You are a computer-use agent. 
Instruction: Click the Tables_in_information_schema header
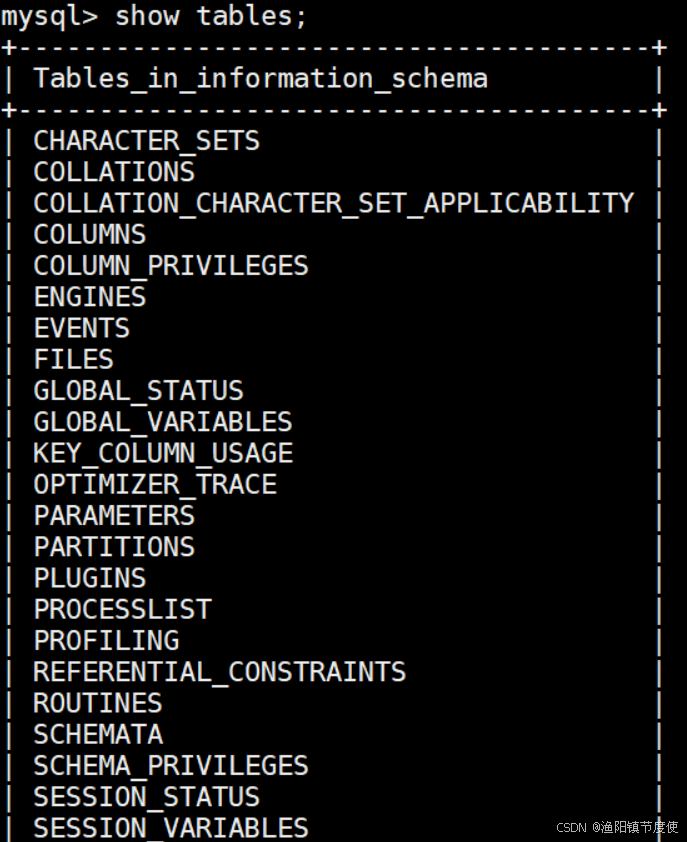pos(261,79)
